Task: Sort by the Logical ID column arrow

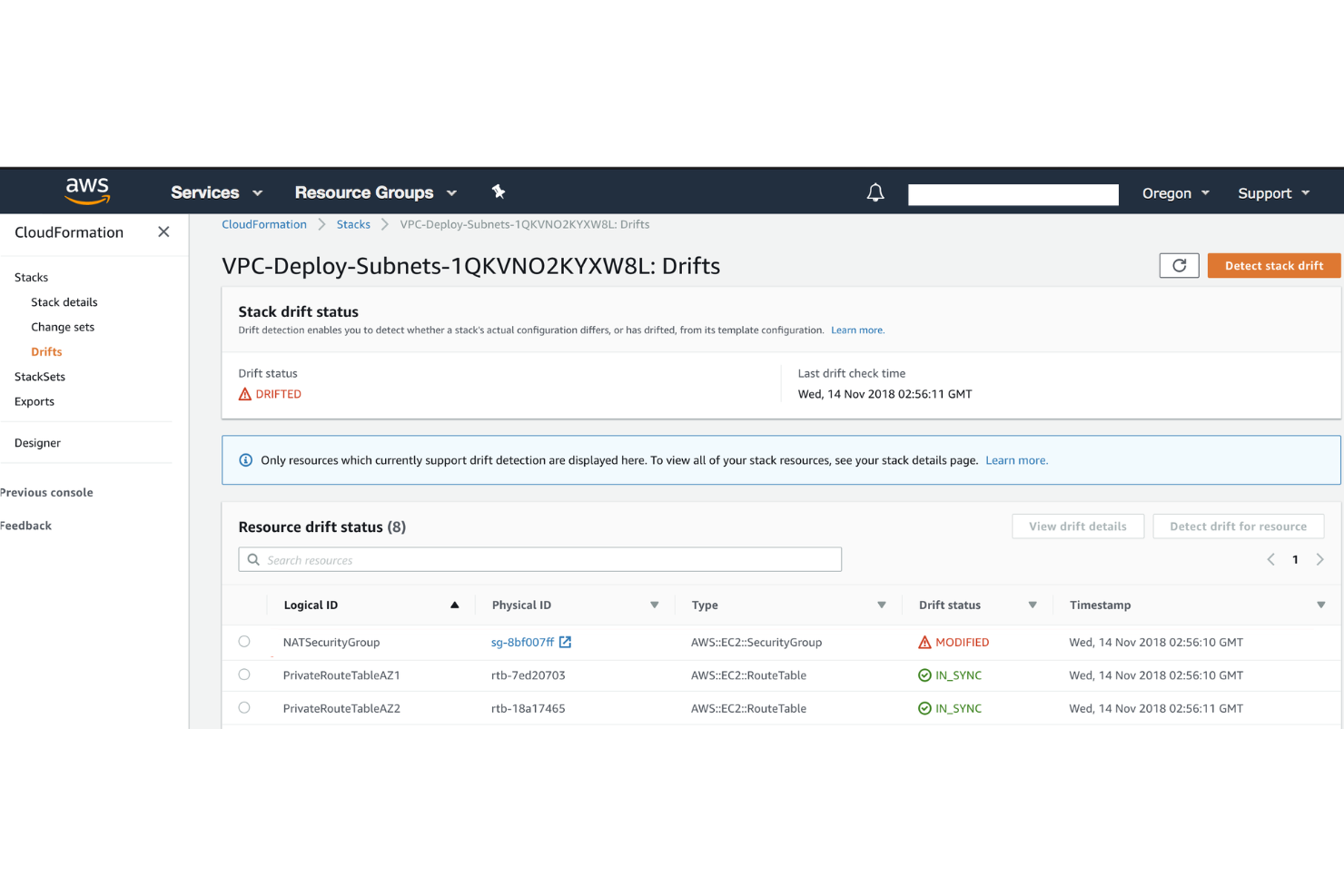Action: (x=455, y=605)
